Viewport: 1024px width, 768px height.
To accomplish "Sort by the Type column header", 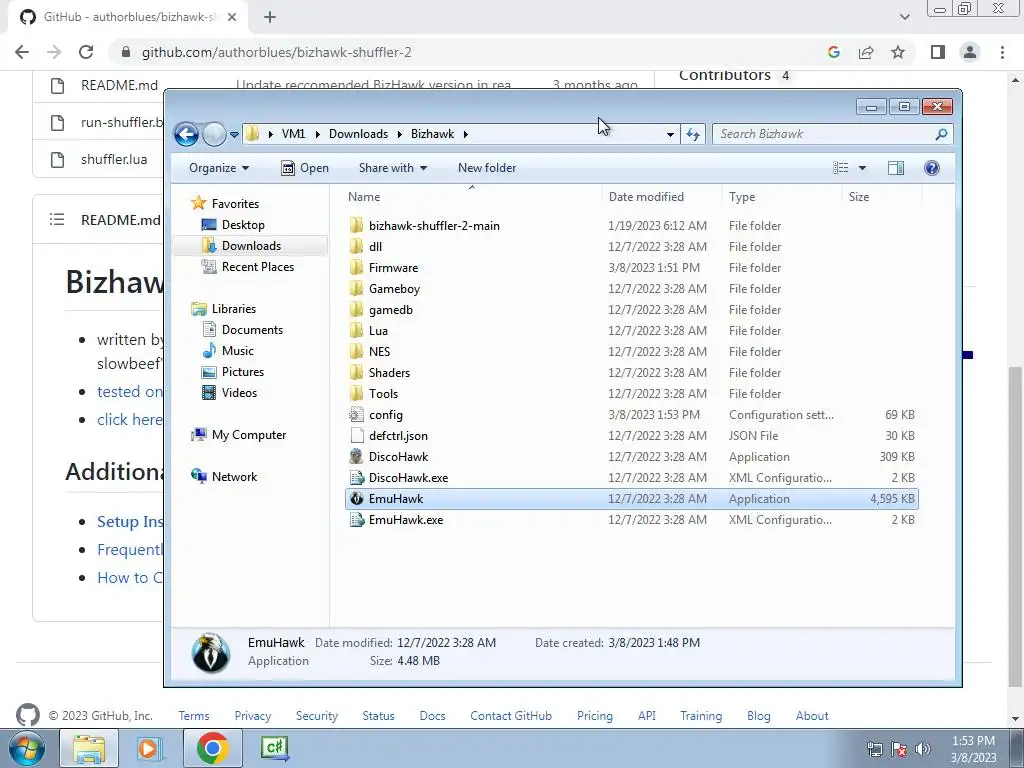I will pyautogui.click(x=782, y=197).
